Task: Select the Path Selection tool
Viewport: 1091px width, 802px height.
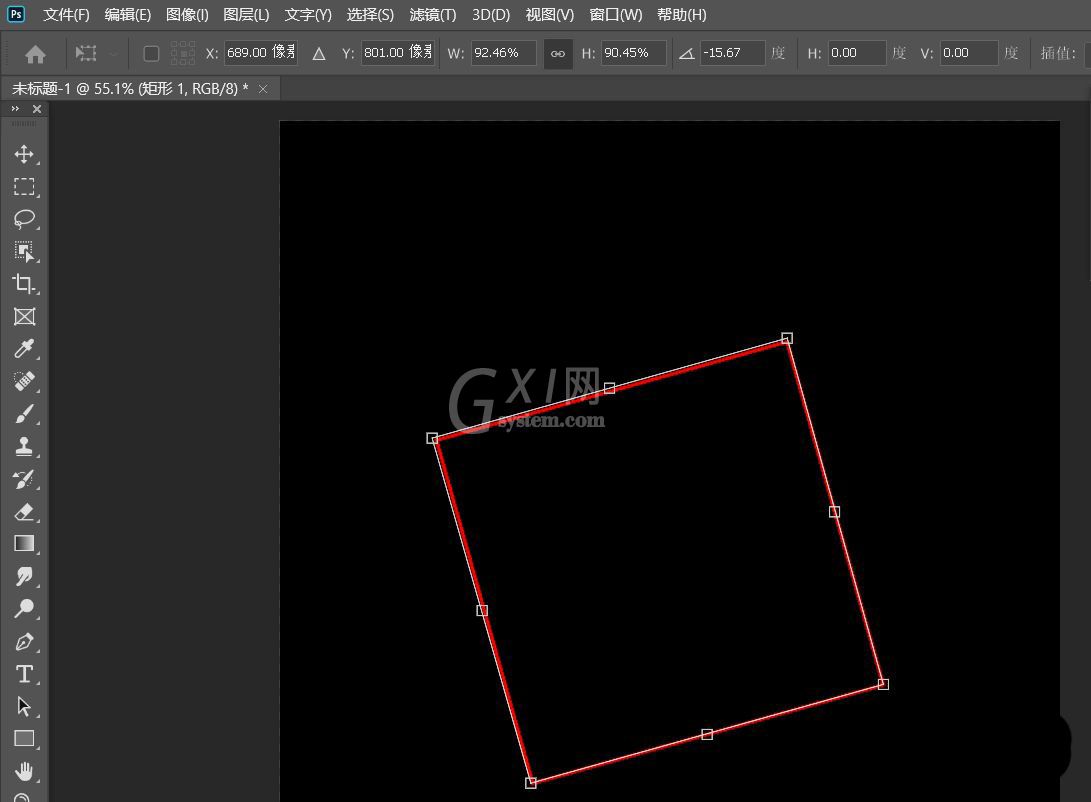Action: (24, 706)
